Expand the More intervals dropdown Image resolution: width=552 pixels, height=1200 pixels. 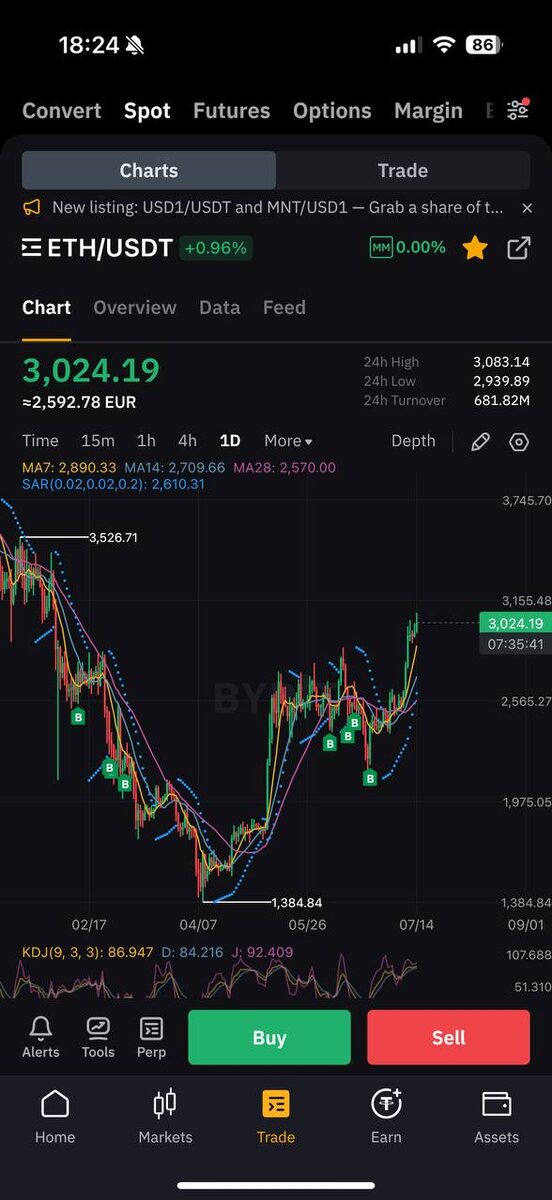coord(288,441)
